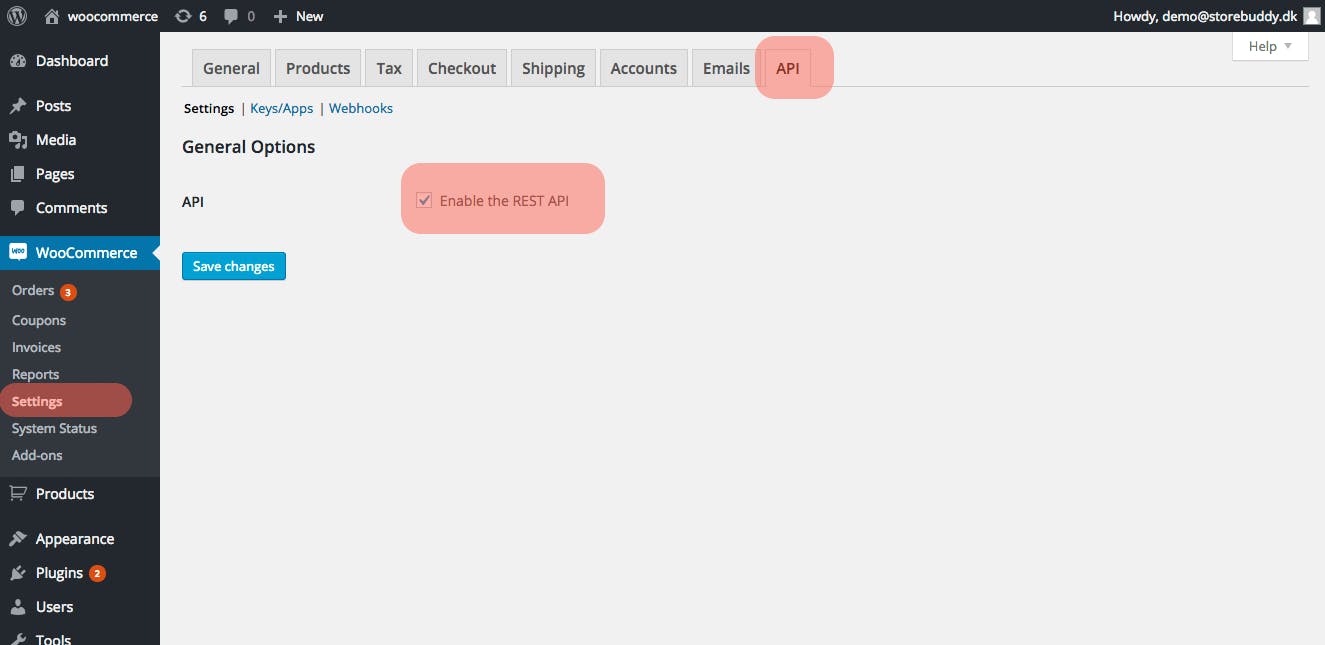1325x645 pixels.
Task: Select the Shipping tab
Action: [553, 68]
